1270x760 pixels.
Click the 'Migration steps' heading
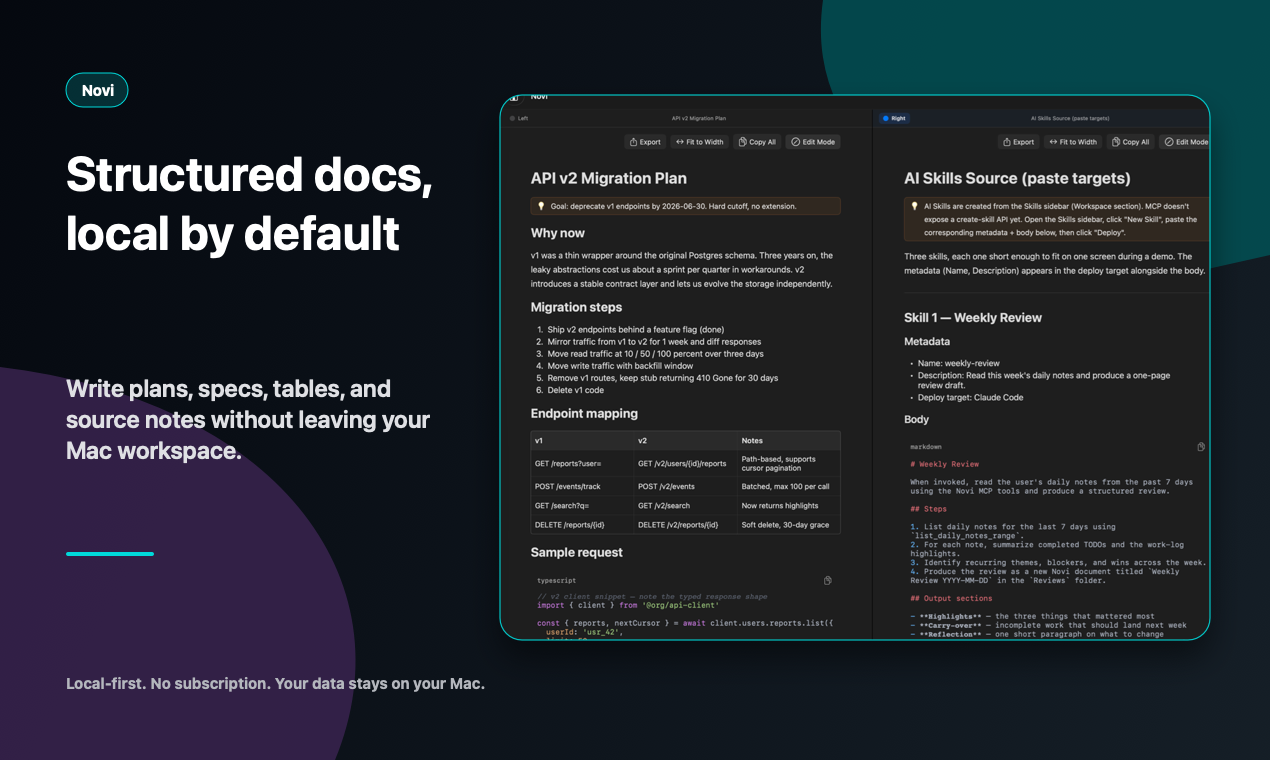click(576, 307)
